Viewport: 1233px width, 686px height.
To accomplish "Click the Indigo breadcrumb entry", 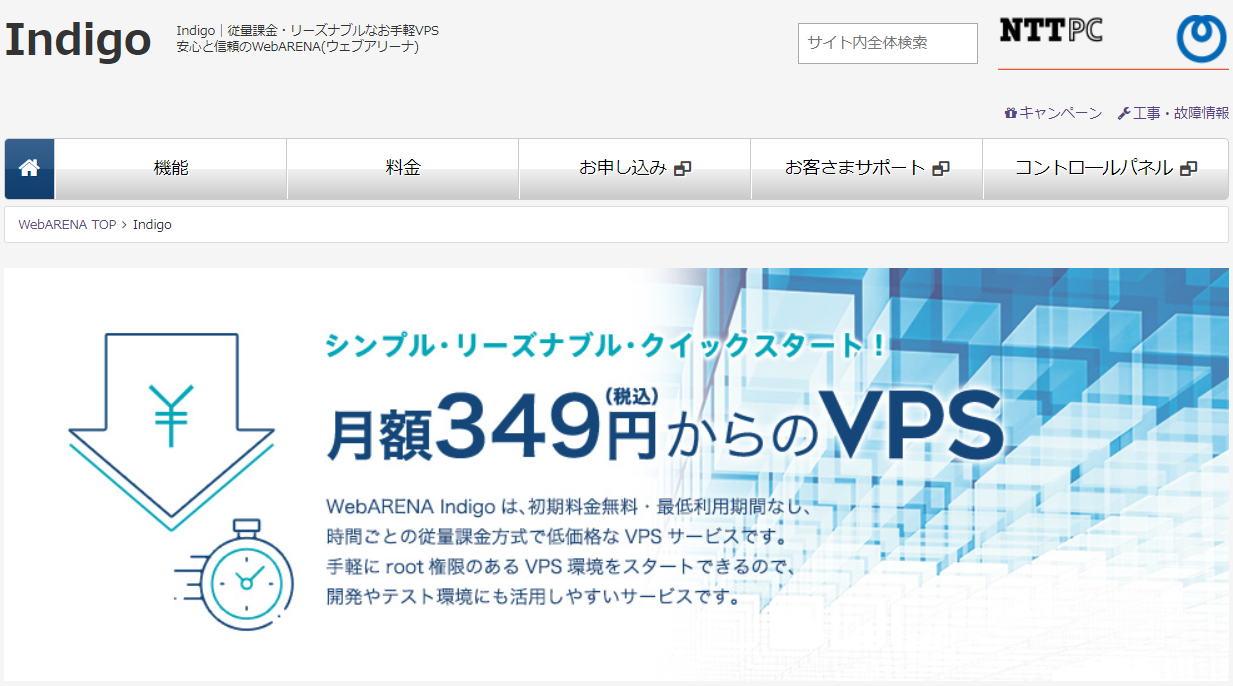I will coord(153,224).
